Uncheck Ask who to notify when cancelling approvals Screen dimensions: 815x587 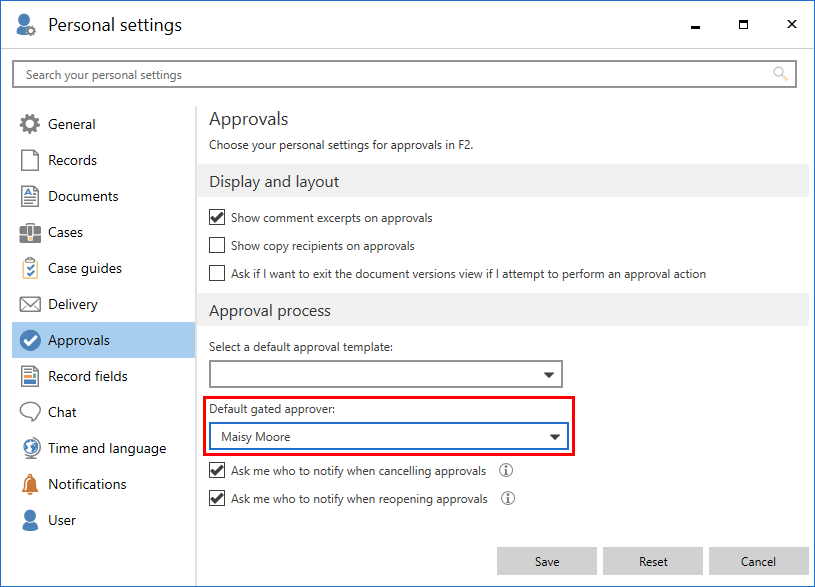coord(217,470)
